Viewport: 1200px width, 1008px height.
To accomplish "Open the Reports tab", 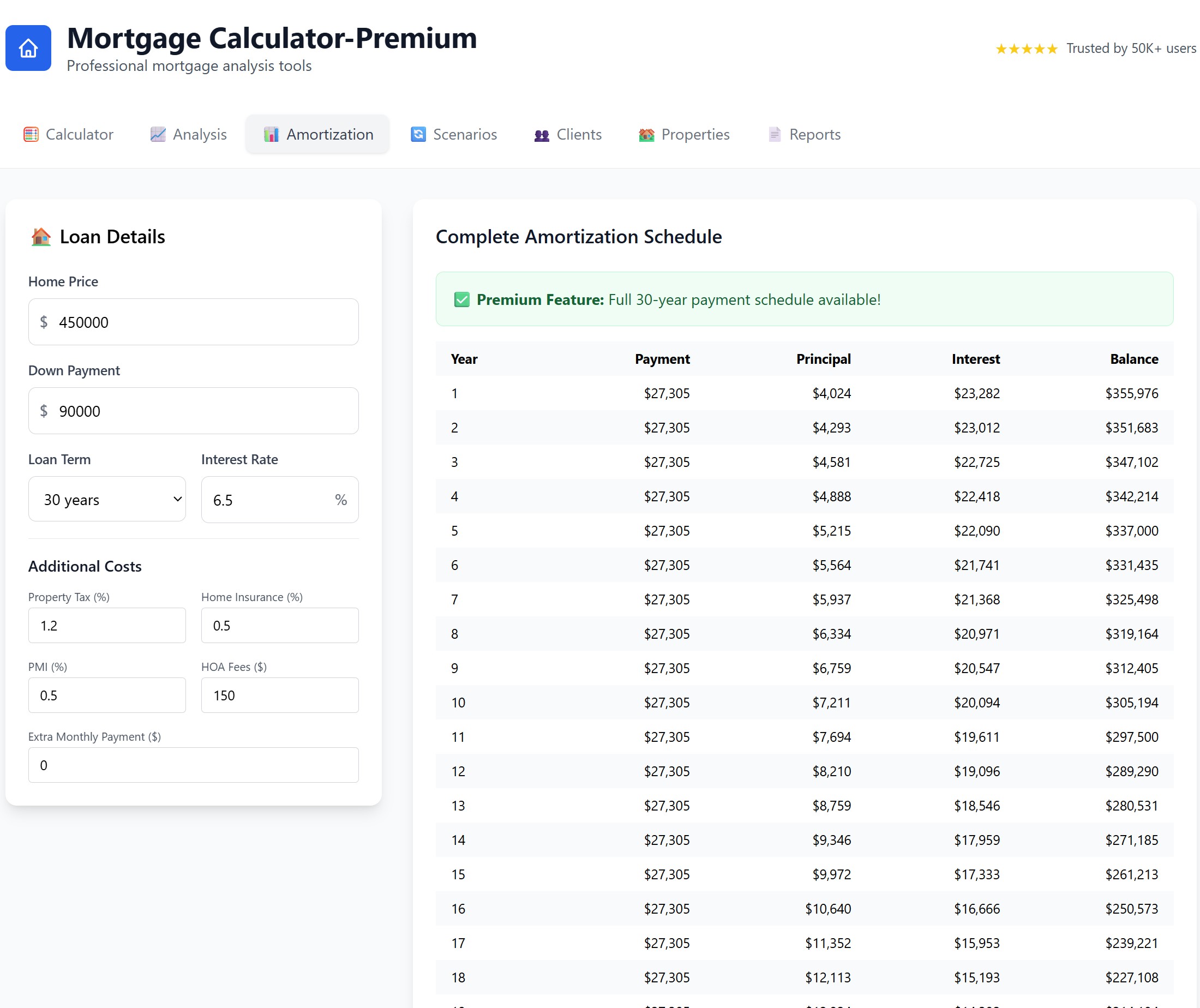I will (803, 134).
